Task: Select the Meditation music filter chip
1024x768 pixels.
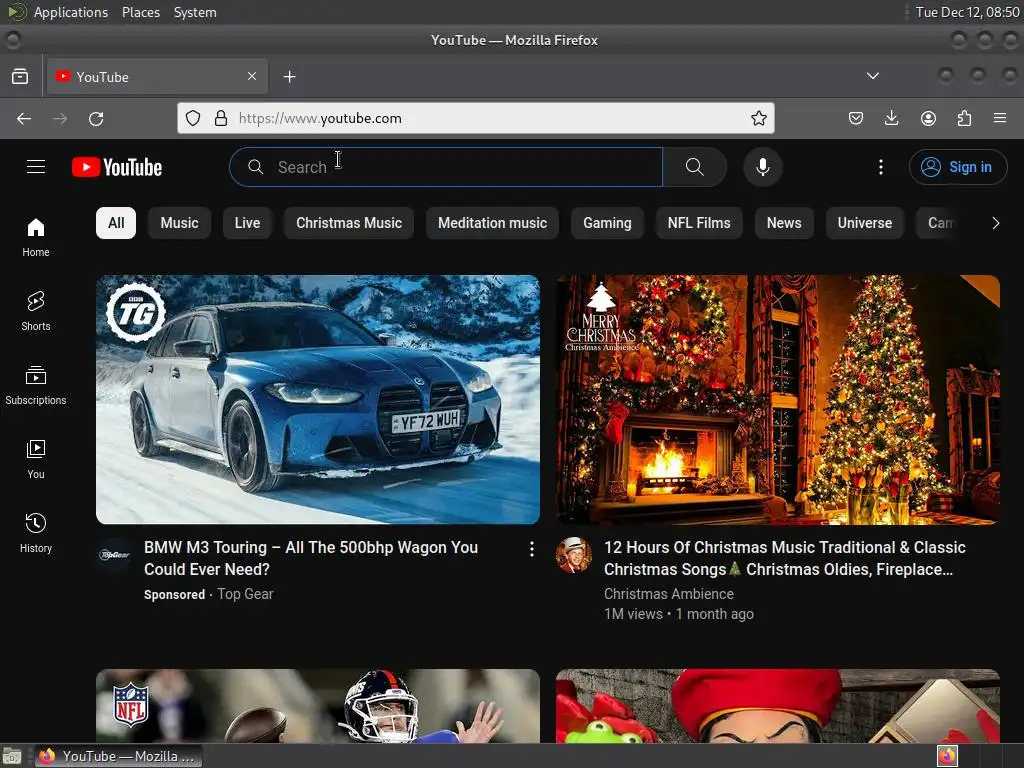Action: point(492,223)
